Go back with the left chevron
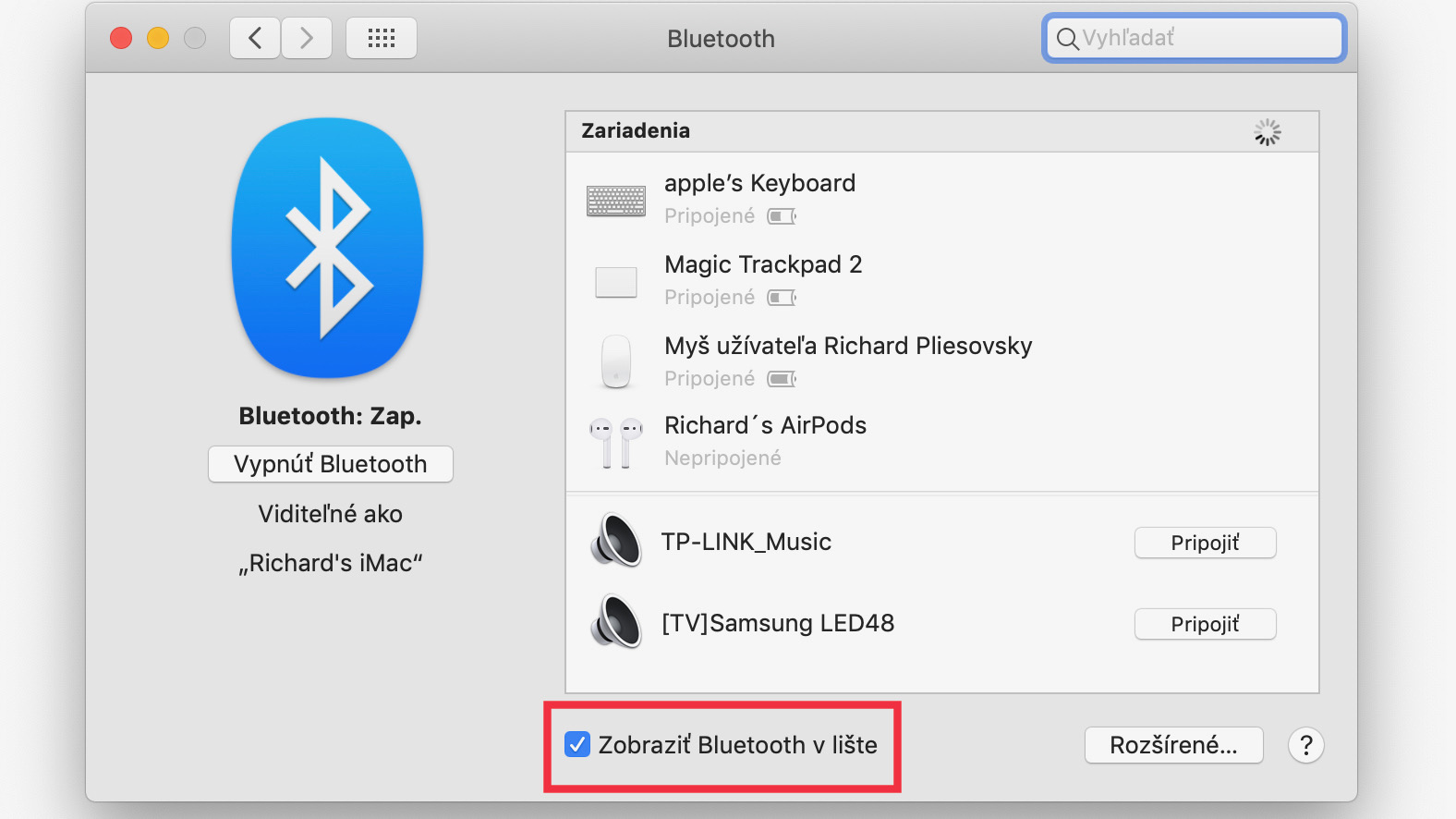This screenshot has width=1456, height=819. [255, 38]
